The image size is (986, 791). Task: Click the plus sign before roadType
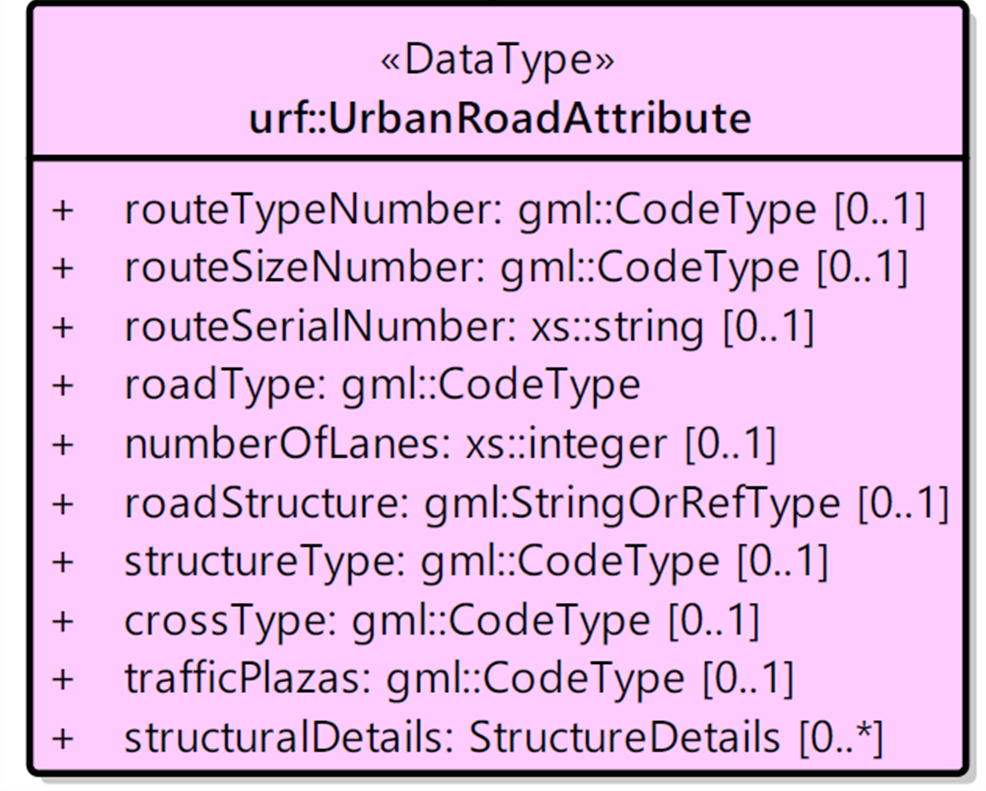pos(63,386)
